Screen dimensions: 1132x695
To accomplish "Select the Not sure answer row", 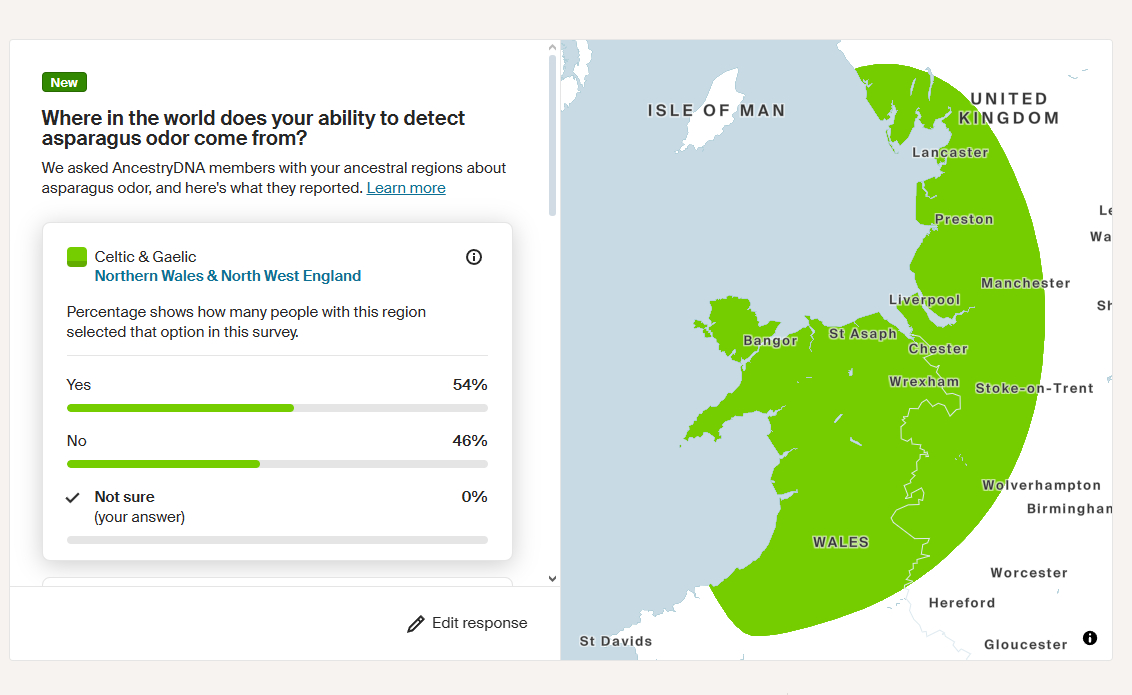I will pos(277,506).
